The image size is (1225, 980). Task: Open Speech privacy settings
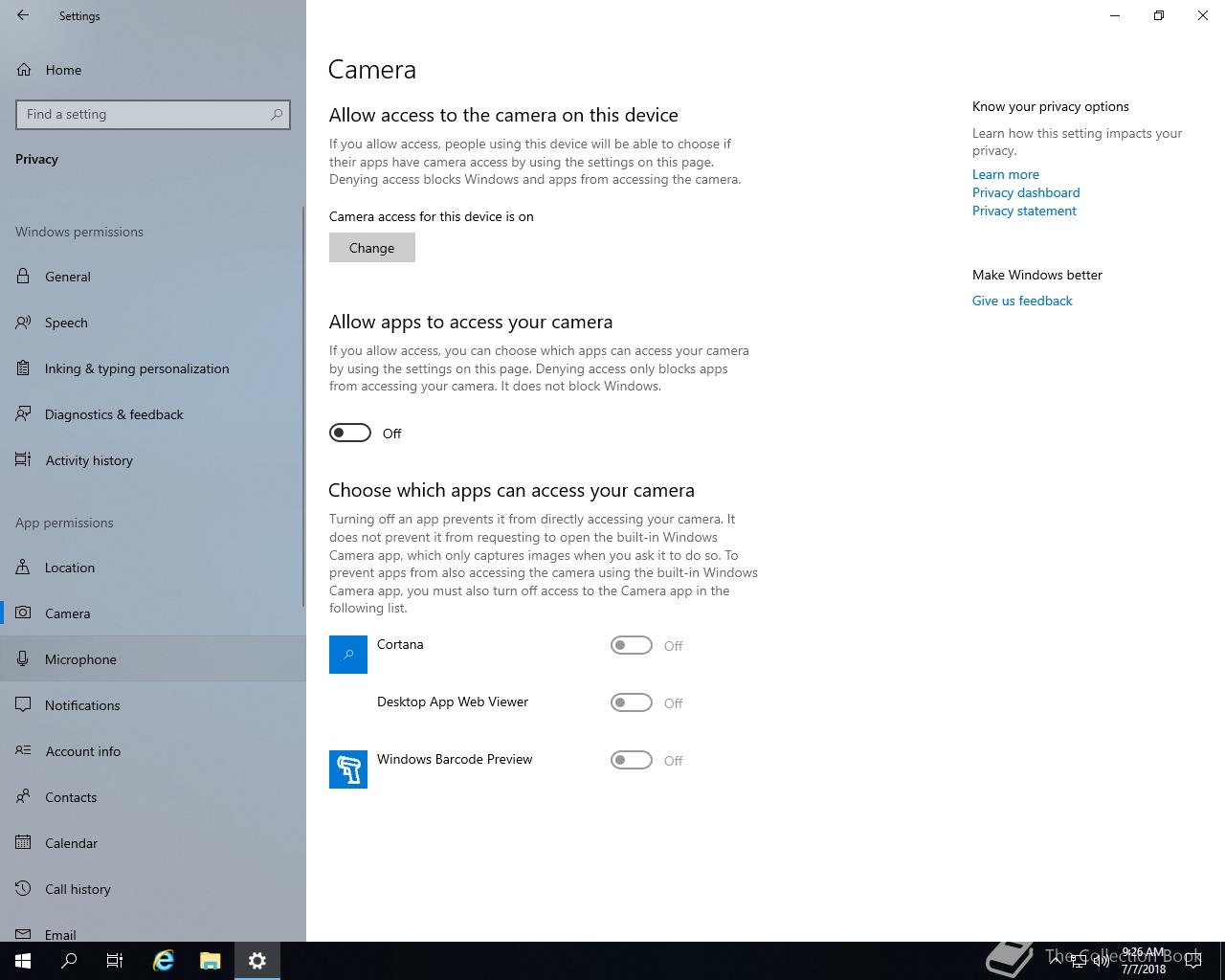click(153, 323)
